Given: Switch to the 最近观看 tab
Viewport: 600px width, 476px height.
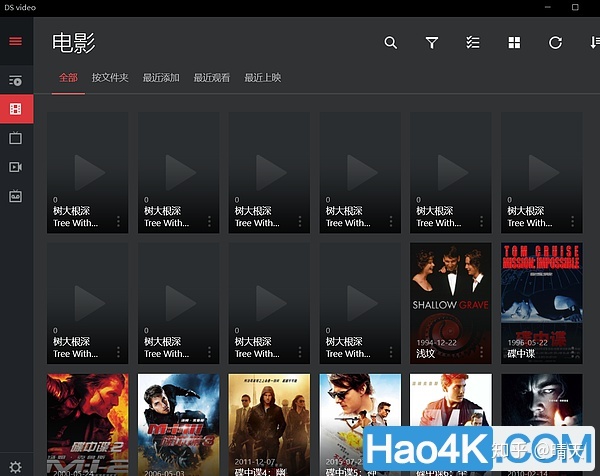Looking at the screenshot, I should pyautogui.click(x=212, y=78).
